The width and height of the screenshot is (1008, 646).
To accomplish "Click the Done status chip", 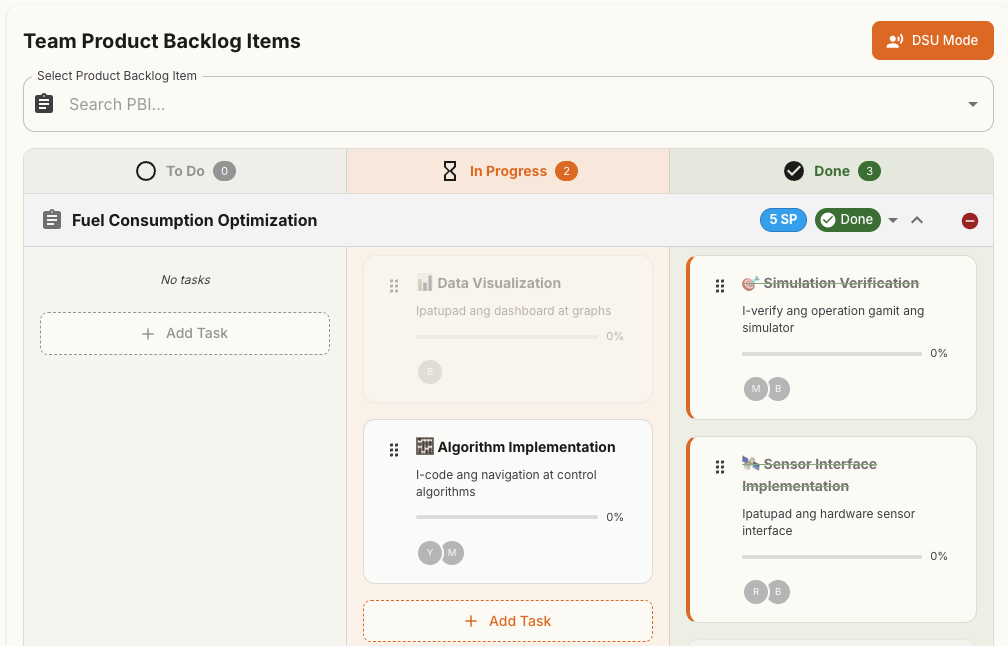I will (x=847, y=220).
